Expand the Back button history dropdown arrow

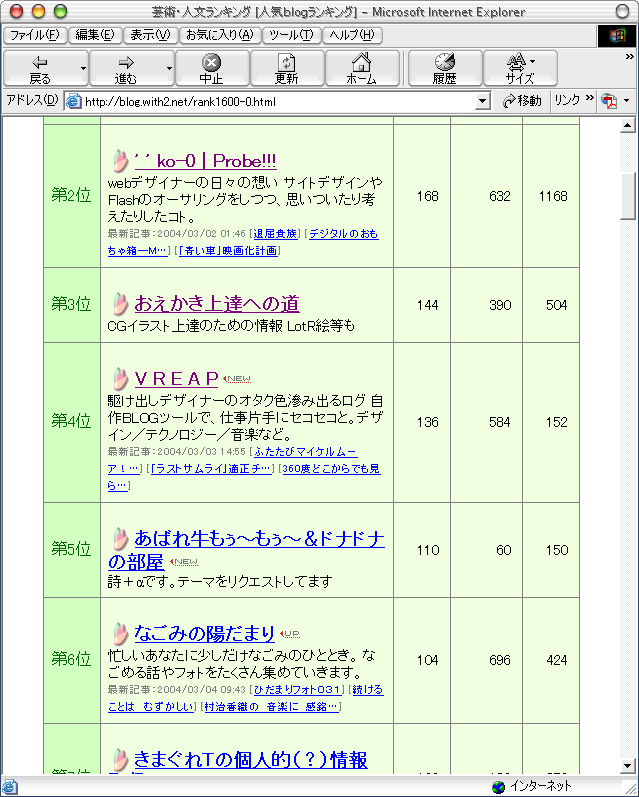coord(82,70)
